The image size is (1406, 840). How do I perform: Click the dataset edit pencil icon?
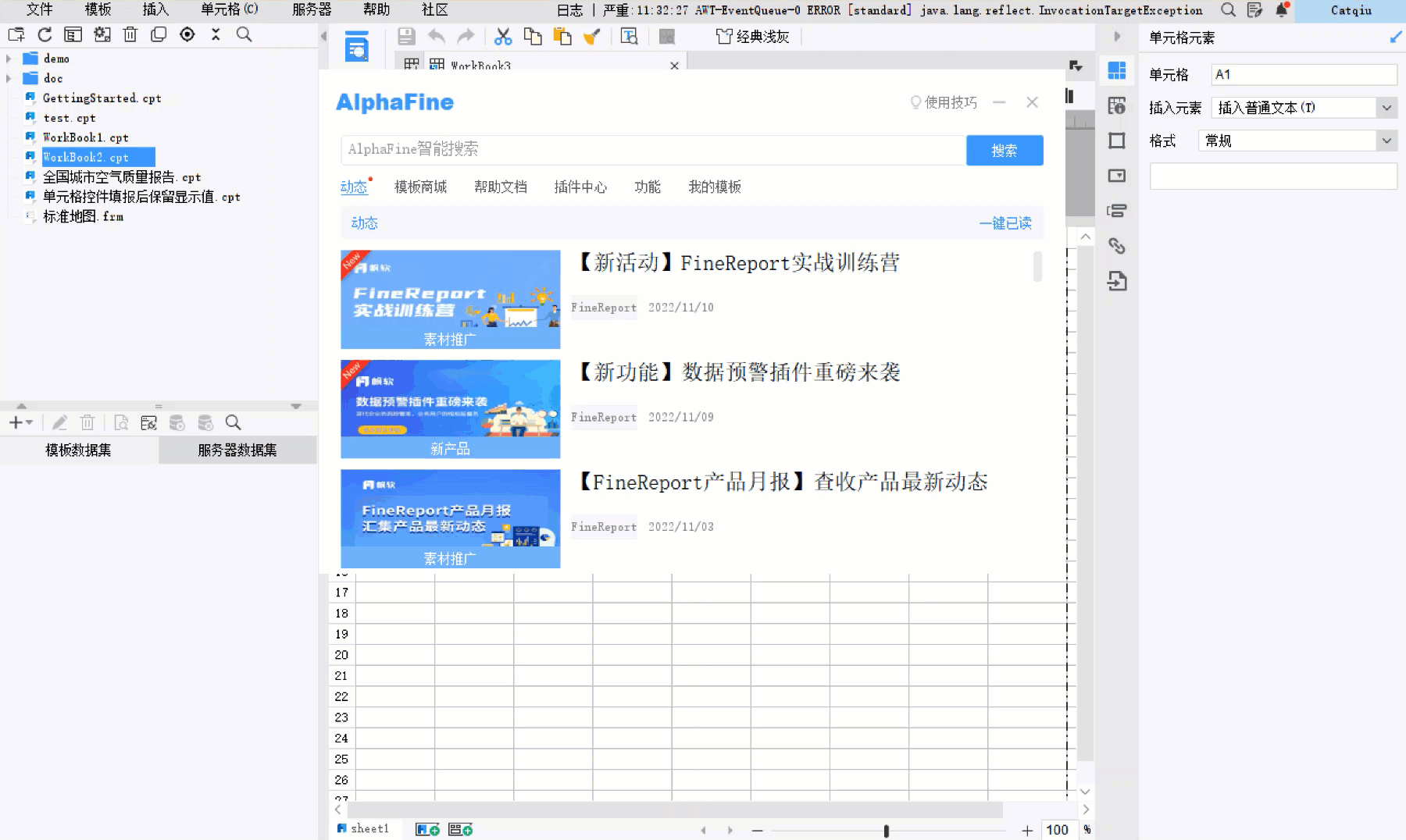[59, 422]
